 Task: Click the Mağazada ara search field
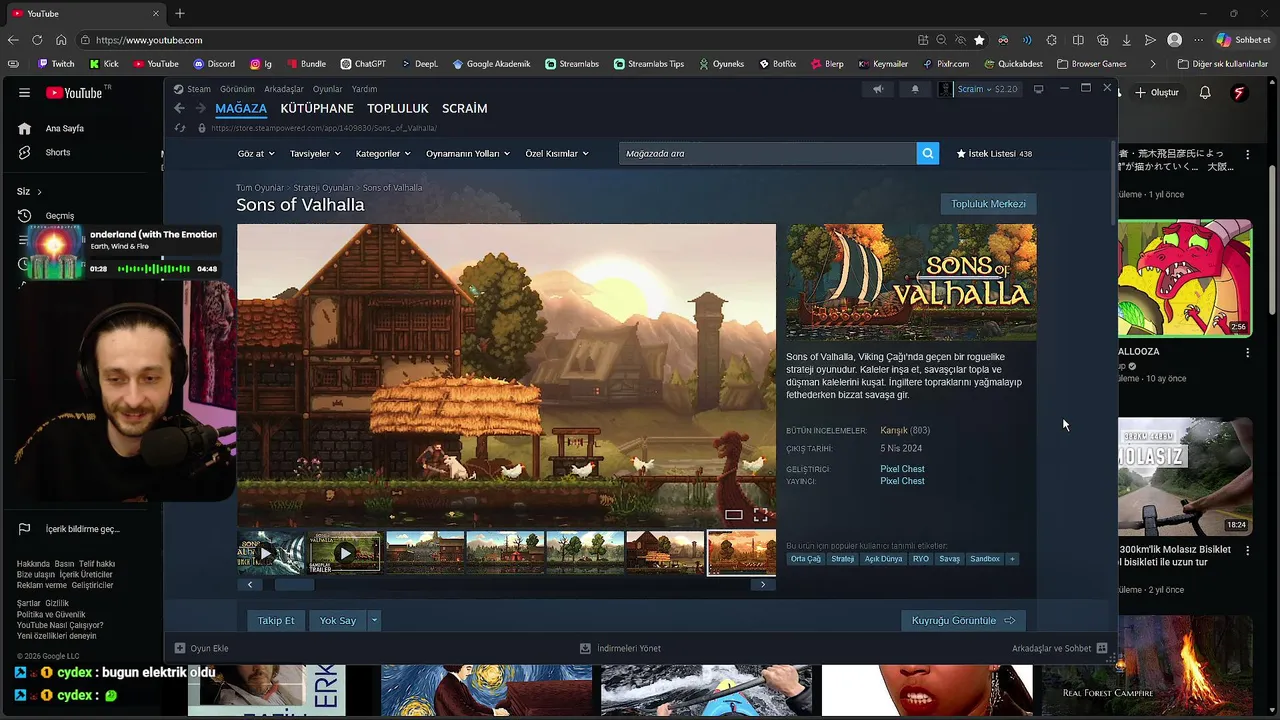(767, 153)
